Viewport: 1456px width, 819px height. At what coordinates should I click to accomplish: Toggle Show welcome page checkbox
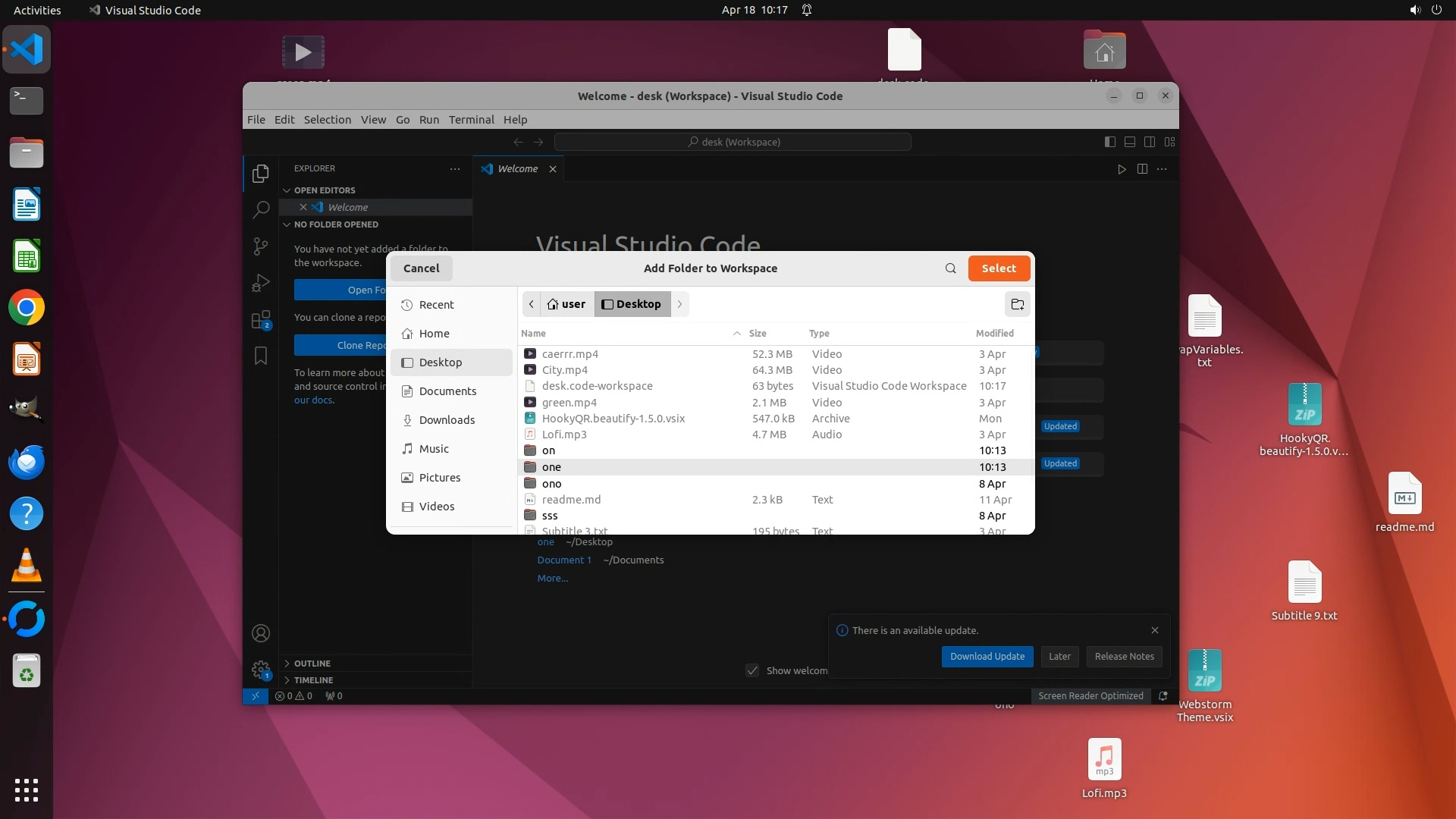click(x=752, y=670)
